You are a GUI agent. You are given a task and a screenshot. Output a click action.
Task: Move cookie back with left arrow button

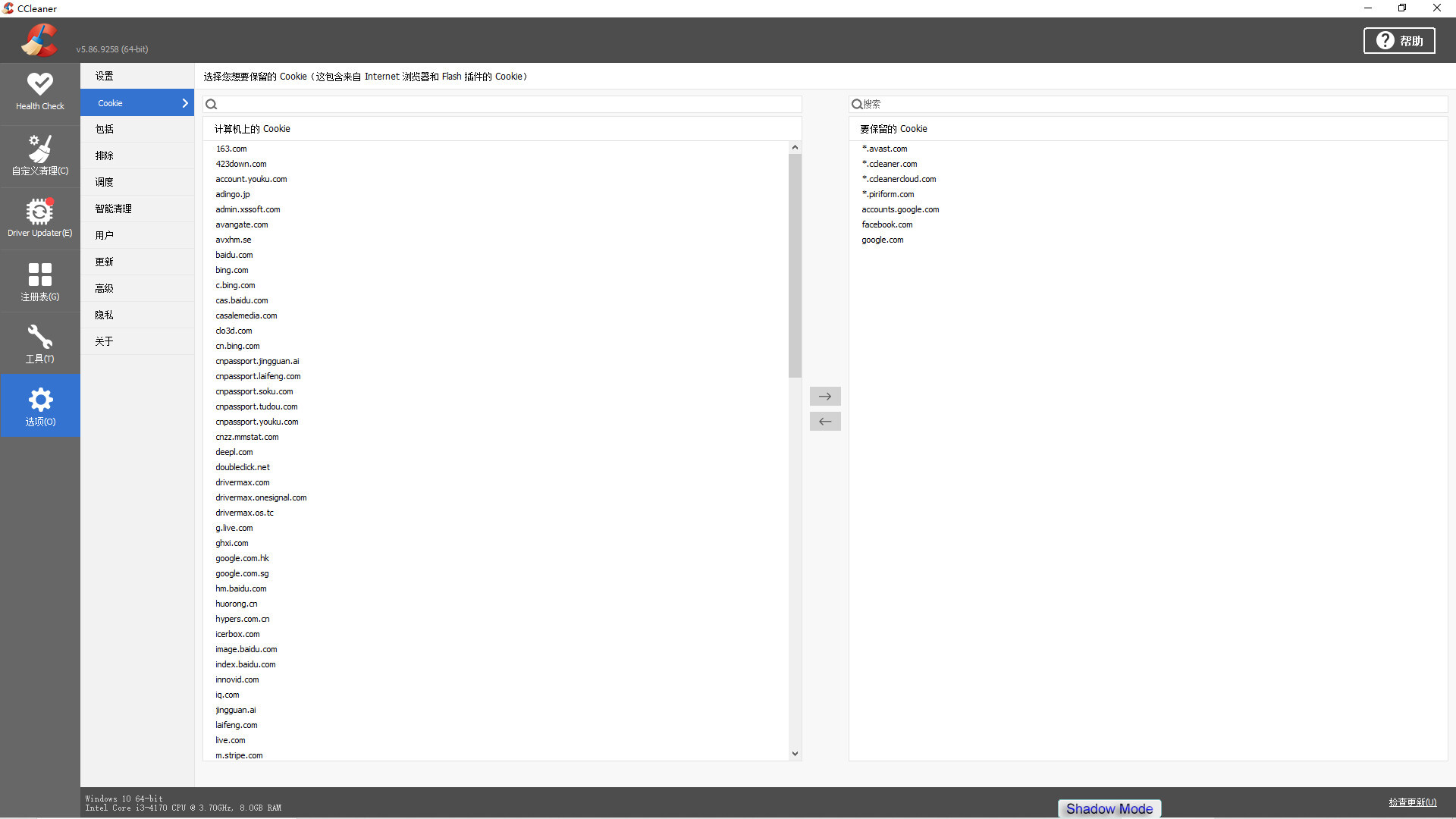pos(825,422)
